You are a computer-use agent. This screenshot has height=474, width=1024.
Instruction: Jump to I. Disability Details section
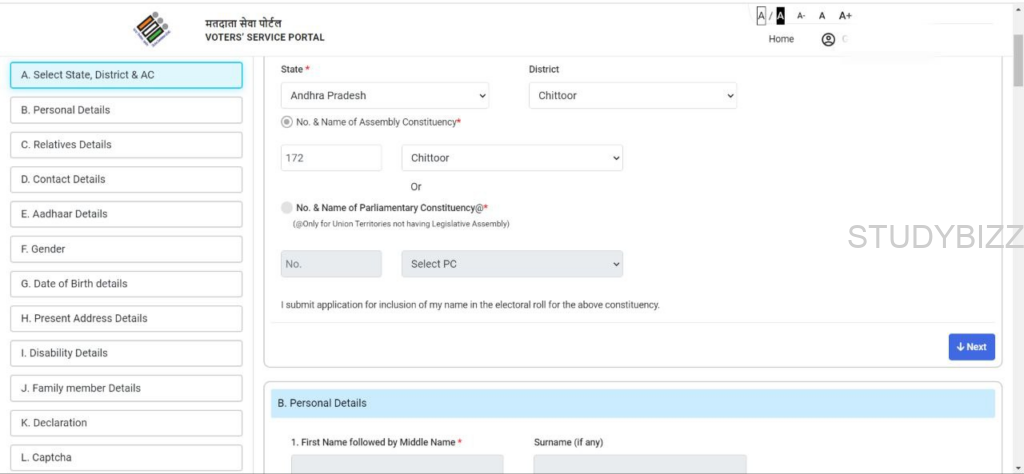[x=126, y=353]
